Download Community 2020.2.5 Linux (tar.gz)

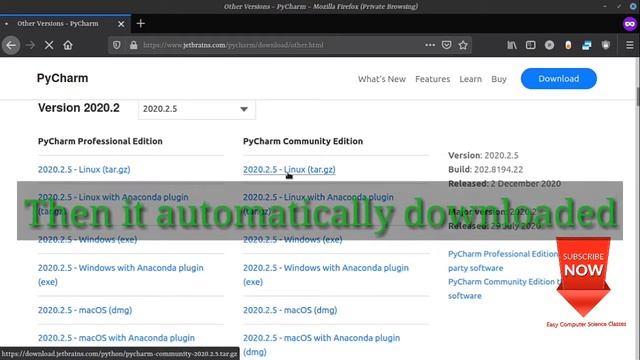click(289, 169)
